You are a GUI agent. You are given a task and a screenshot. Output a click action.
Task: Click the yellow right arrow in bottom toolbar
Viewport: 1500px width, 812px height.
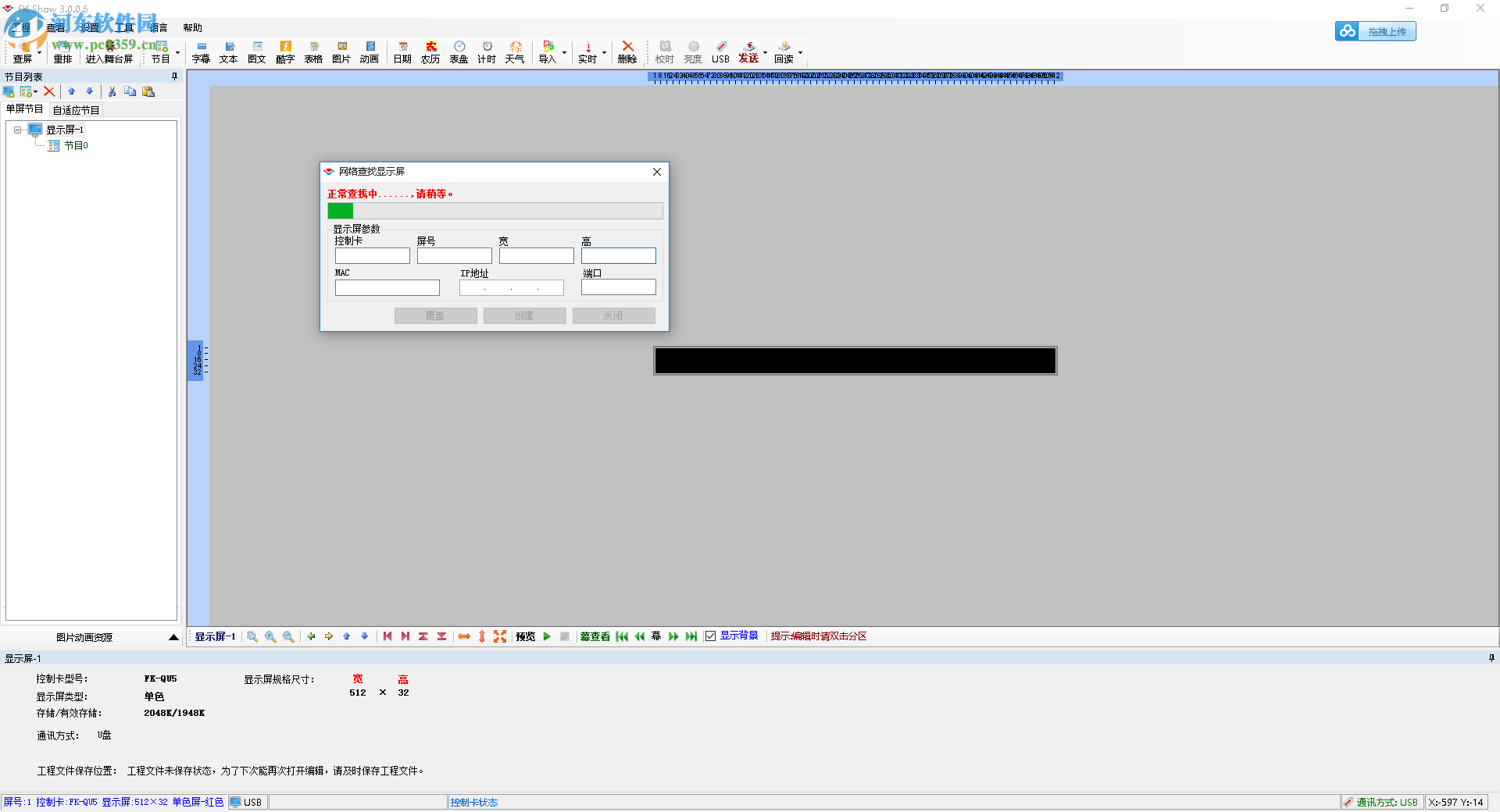pos(329,636)
